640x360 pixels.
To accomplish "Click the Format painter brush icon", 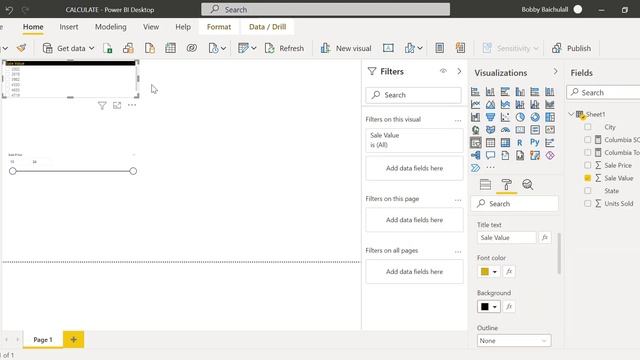I will pyautogui.click(x=21, y=48).
